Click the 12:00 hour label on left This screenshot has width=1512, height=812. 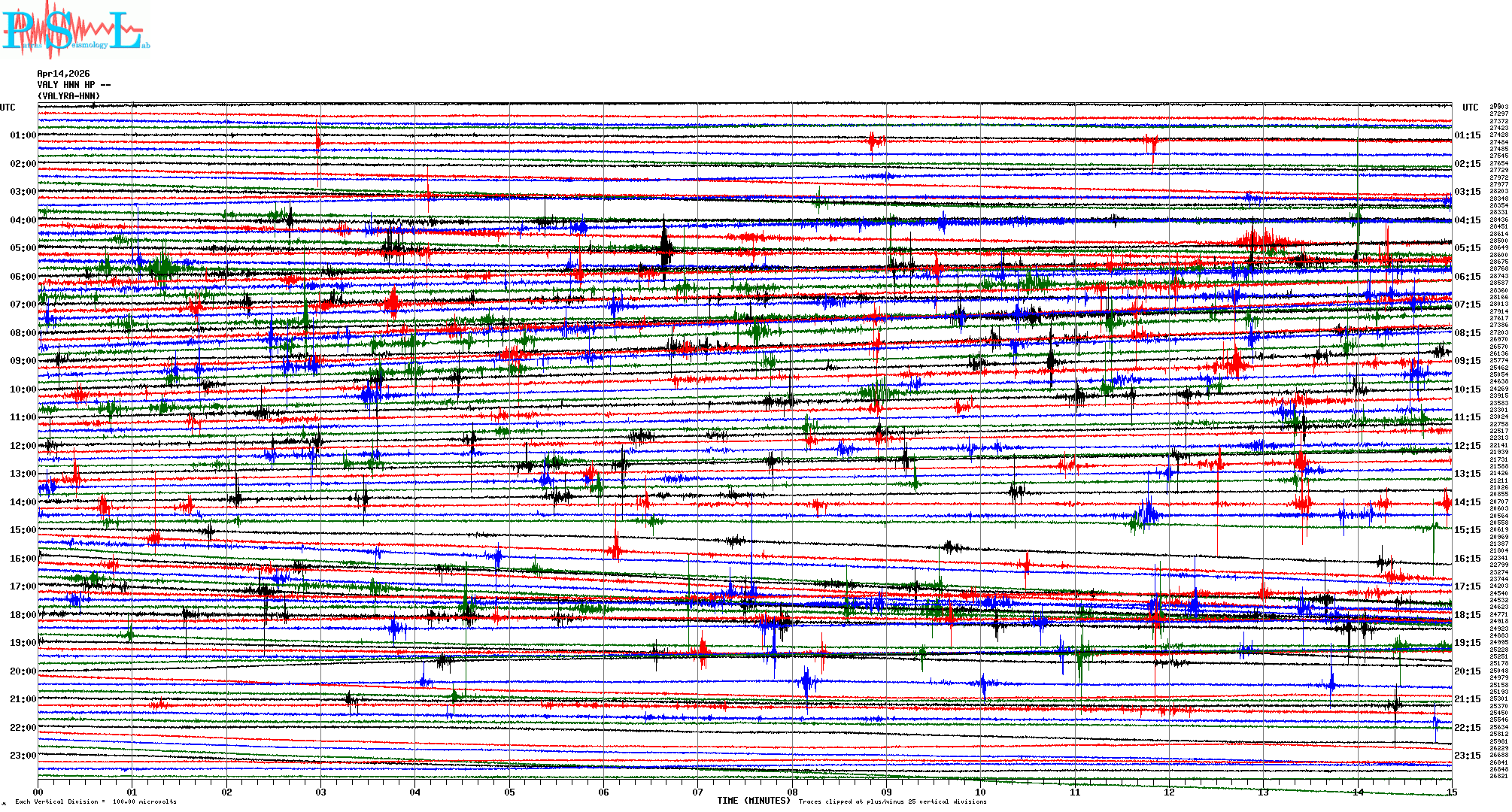[23, 446]
